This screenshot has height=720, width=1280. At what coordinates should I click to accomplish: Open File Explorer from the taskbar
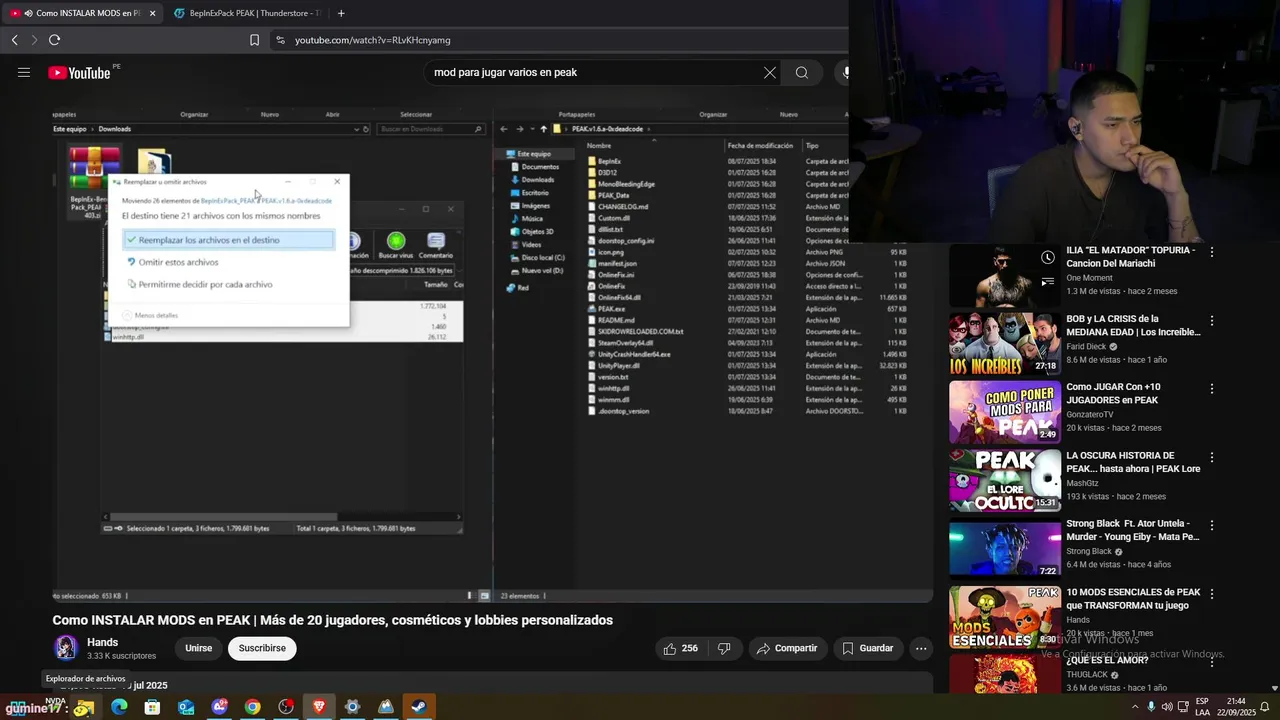pyautogui.click(x=85, y=707)
